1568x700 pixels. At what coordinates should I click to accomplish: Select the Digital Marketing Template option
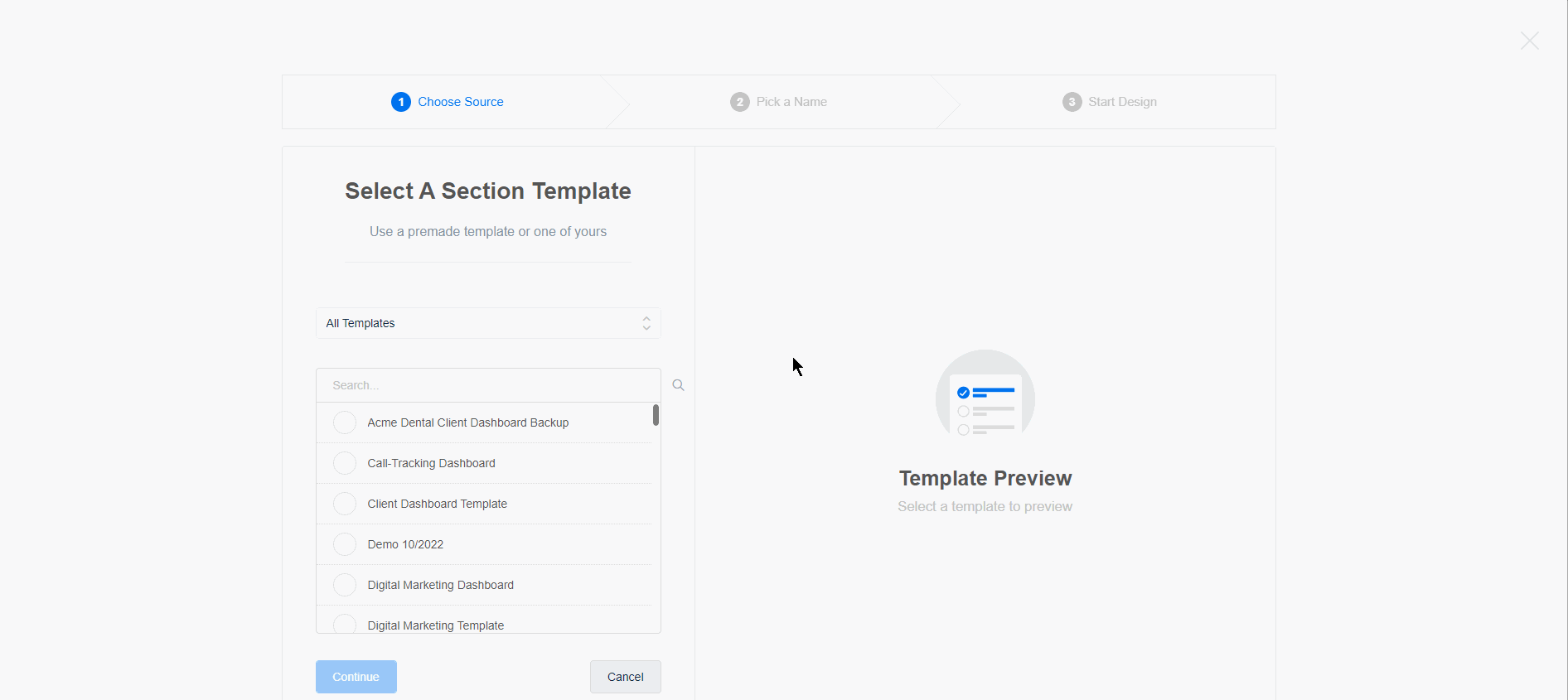(344, 624)
